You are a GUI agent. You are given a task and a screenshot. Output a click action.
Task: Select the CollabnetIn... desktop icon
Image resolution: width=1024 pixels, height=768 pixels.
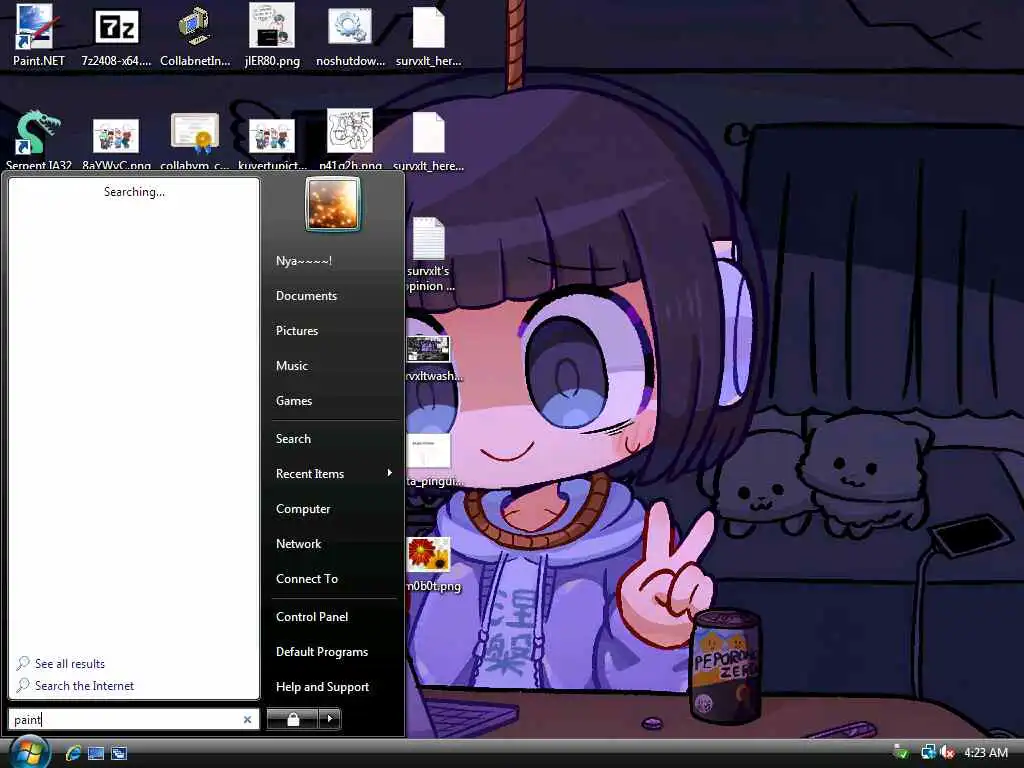195,35
